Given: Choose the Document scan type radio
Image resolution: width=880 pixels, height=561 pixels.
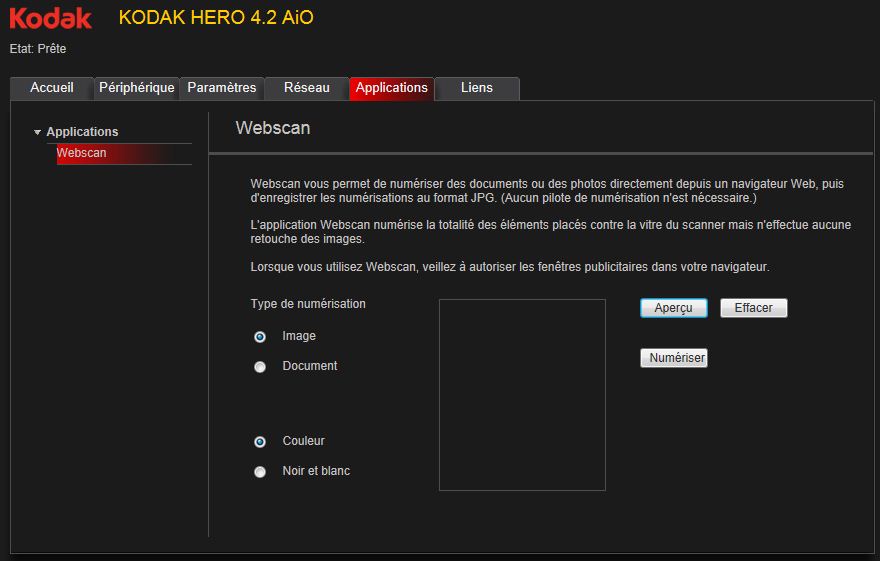Looking at the screenshot, I should click(260, 367).
